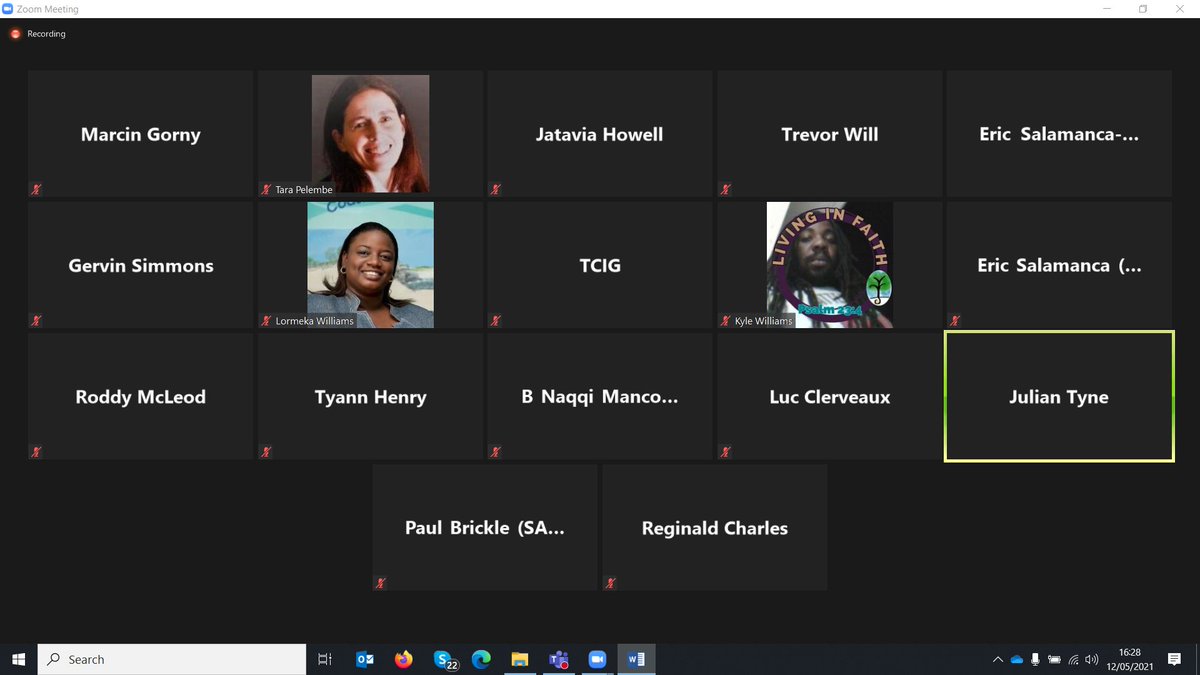
Task: Click the muted mic icon on Marcin Gorny tile
Action: tap(36, 189)
